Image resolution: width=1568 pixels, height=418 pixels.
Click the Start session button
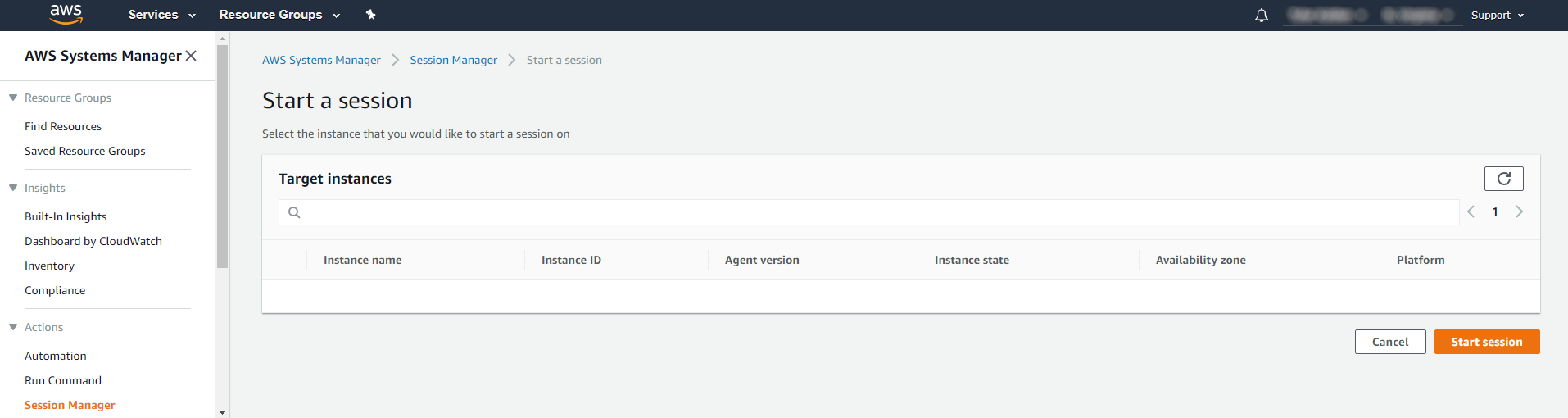(x=1487, y=342)
